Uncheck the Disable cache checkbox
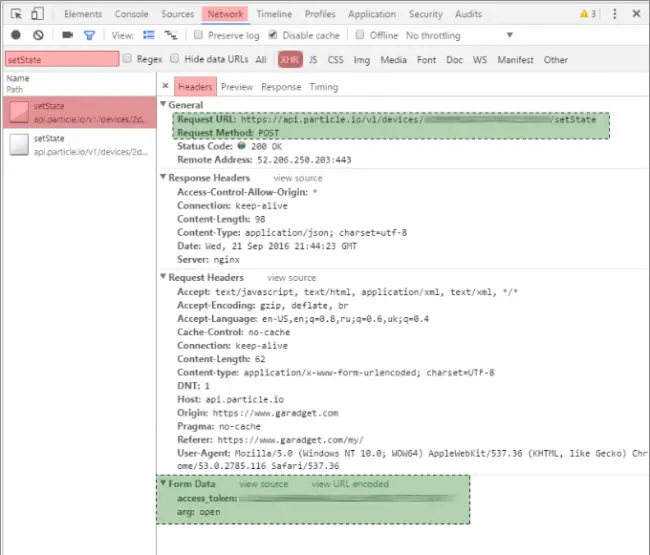650x555 pixels. 272,35
